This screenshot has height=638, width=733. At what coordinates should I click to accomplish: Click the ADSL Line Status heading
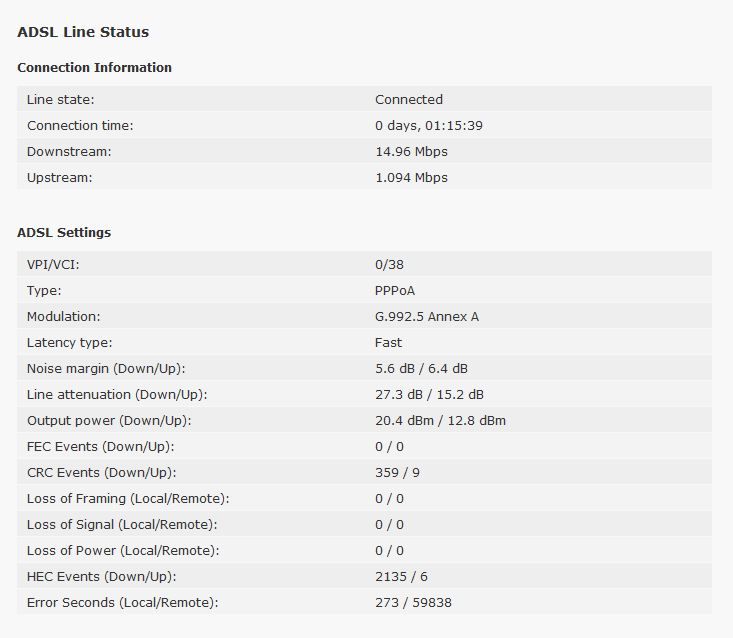coord(83,32)
